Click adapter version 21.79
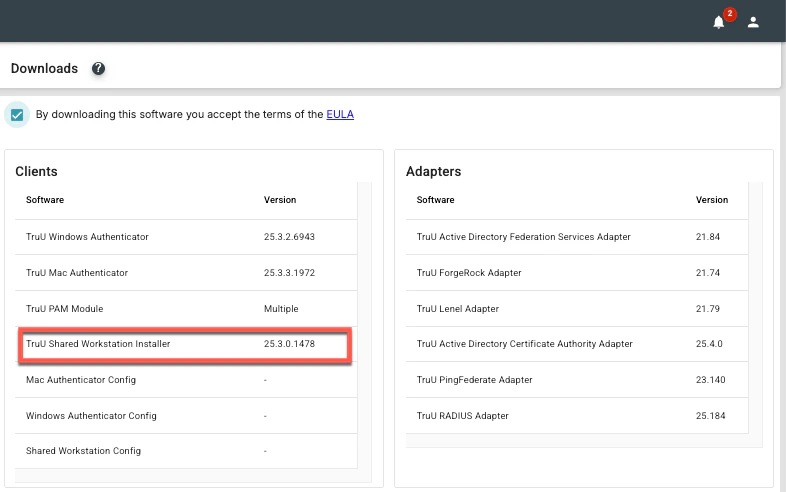The image size is (786, 492). [x=707, y=309]
